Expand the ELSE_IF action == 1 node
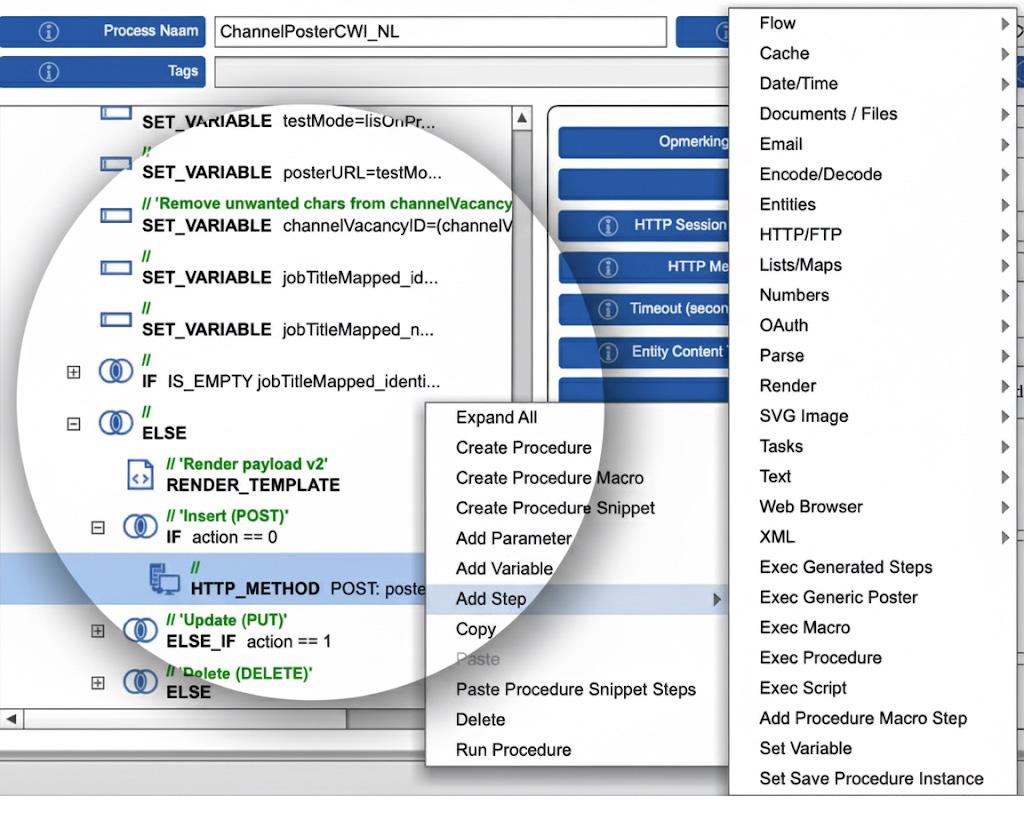The width and height of the screenshot is (1024, 830). click(98, 631)
